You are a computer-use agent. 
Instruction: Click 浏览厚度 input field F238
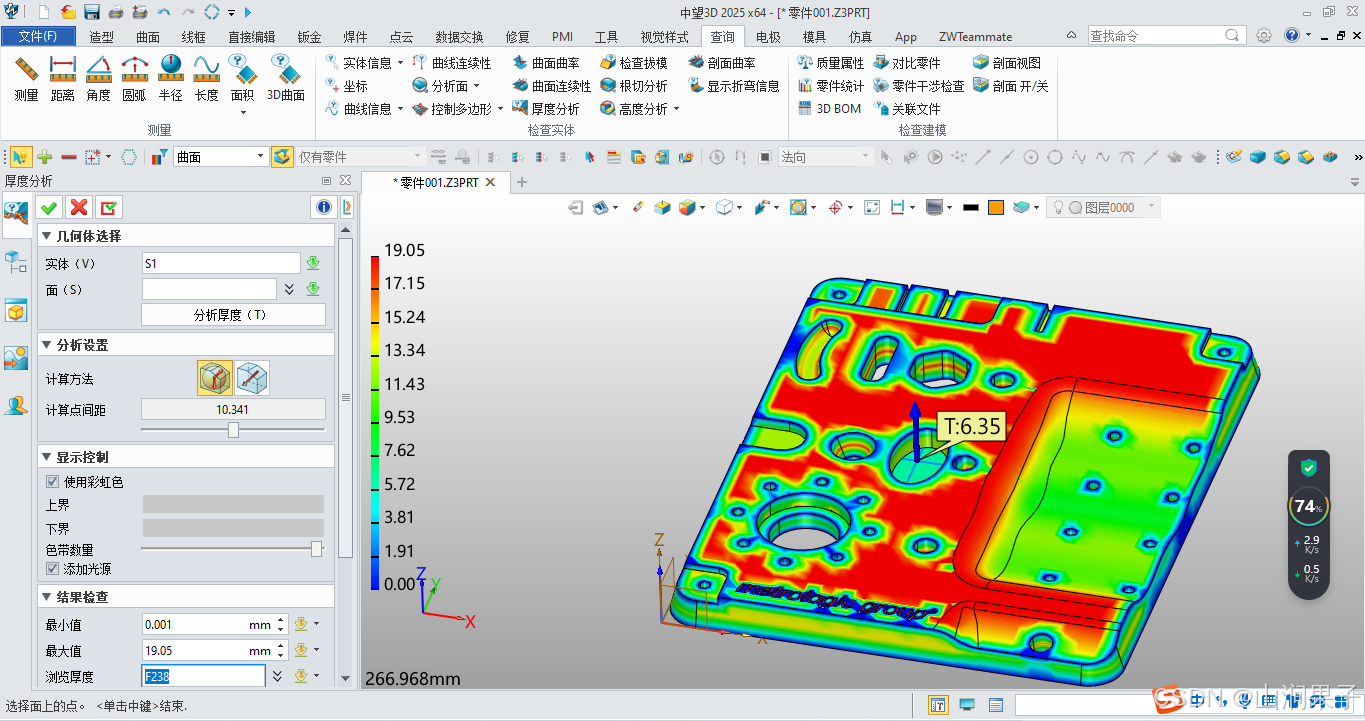coord(204,677)
